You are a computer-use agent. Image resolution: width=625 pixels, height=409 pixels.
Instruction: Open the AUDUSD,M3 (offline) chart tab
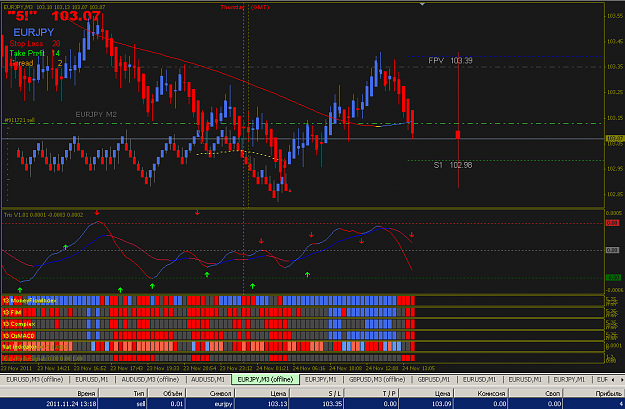click(150, 380)
